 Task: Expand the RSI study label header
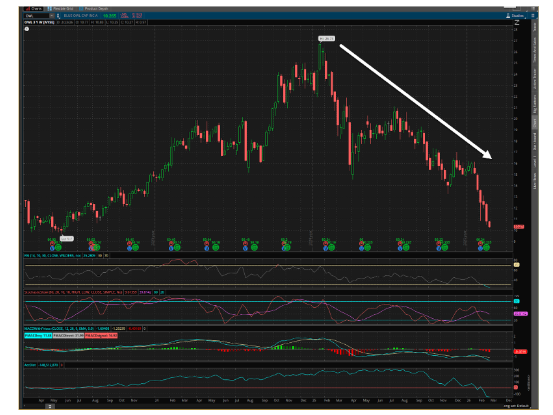point(53,255)
